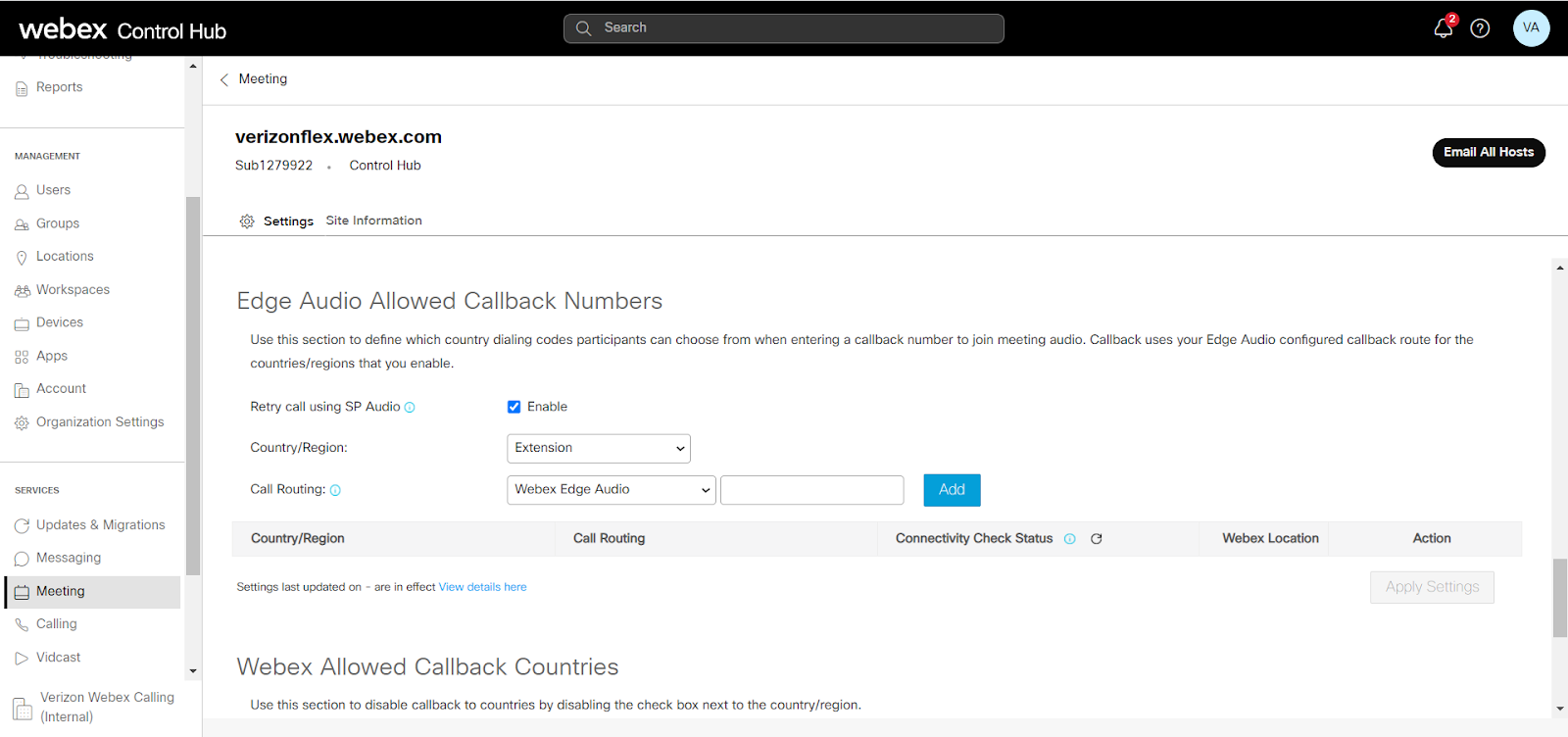The width and height of the screenshot is (1568, 737).
Task: Open Reports in the sidebar
Action: [59, 87]
